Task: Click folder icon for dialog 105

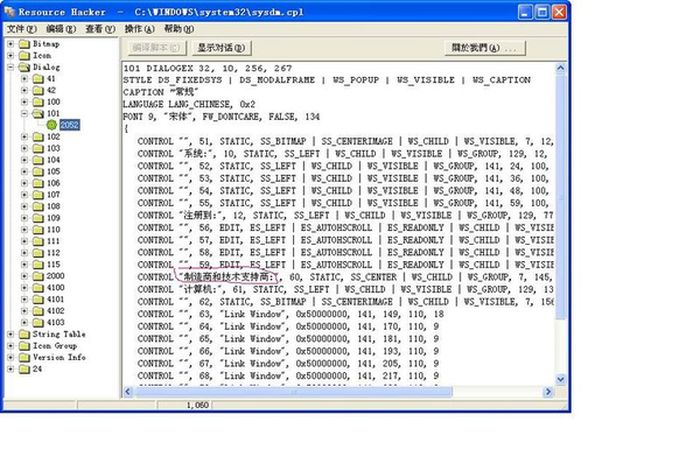Action: coord(38,171)
